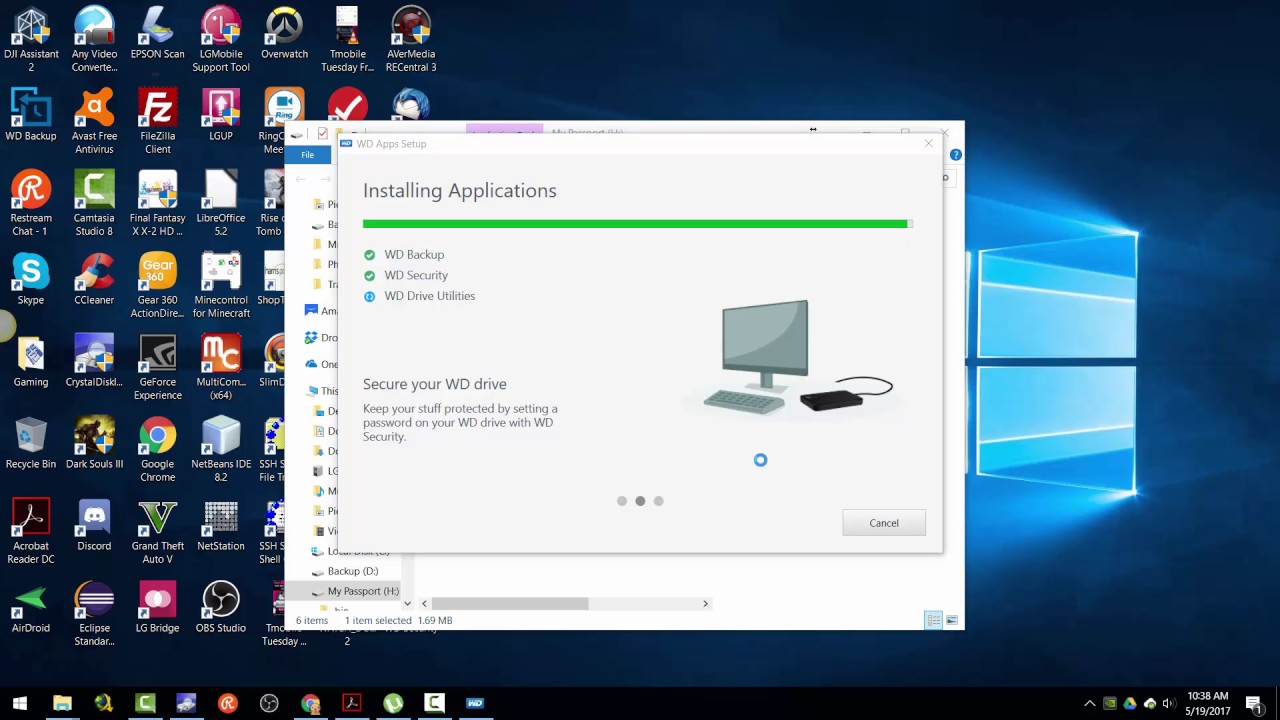Click the installation progress bar
The width and height of the screenshot is (1280, 720).
pyautogui.click(x=637, y=224)
